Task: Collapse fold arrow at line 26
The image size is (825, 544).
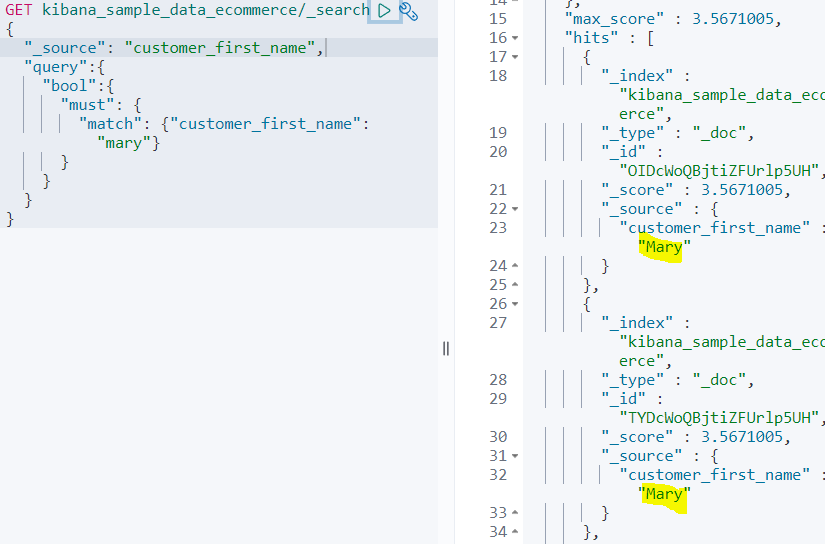Action: pos(515,304)
